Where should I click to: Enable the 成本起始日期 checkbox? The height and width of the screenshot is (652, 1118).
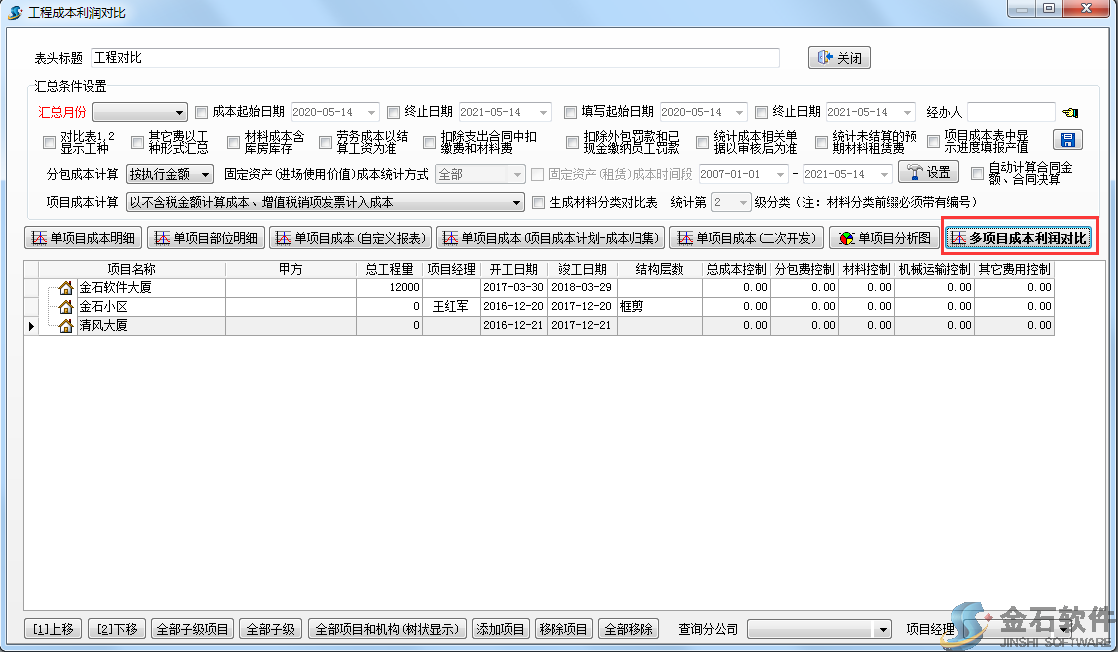(202, 112)
